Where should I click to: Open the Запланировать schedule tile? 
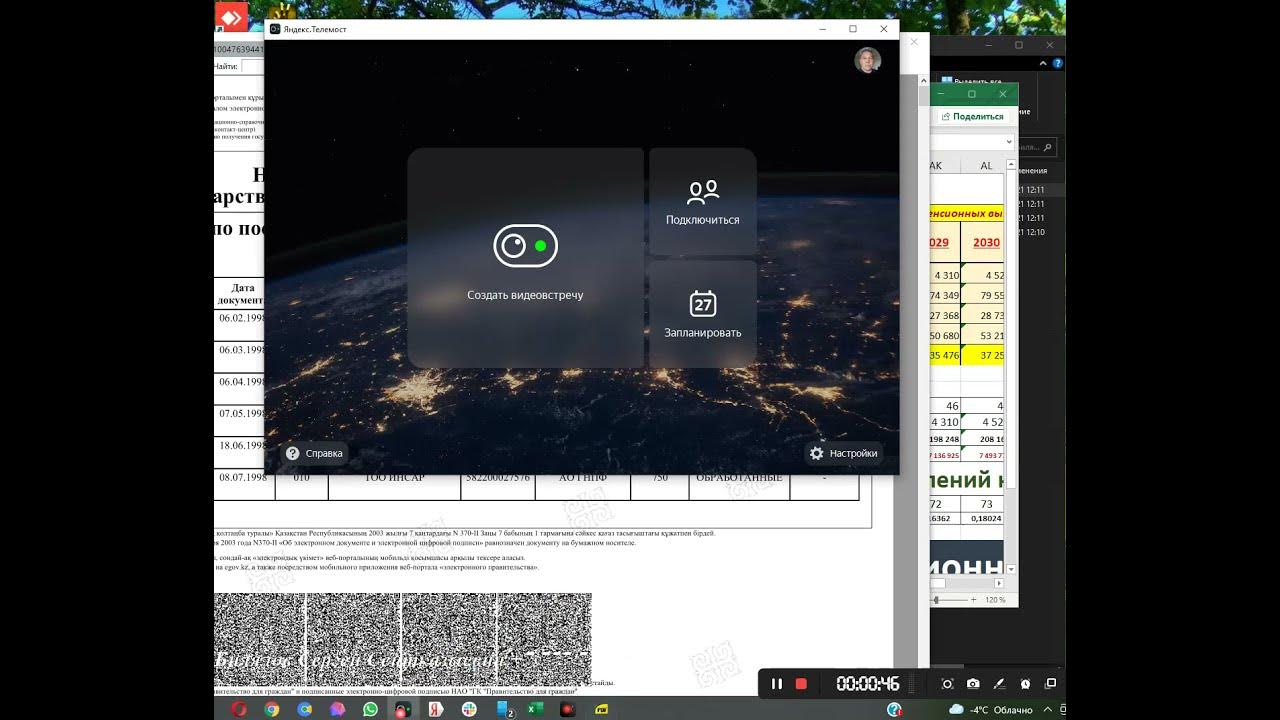703,314
